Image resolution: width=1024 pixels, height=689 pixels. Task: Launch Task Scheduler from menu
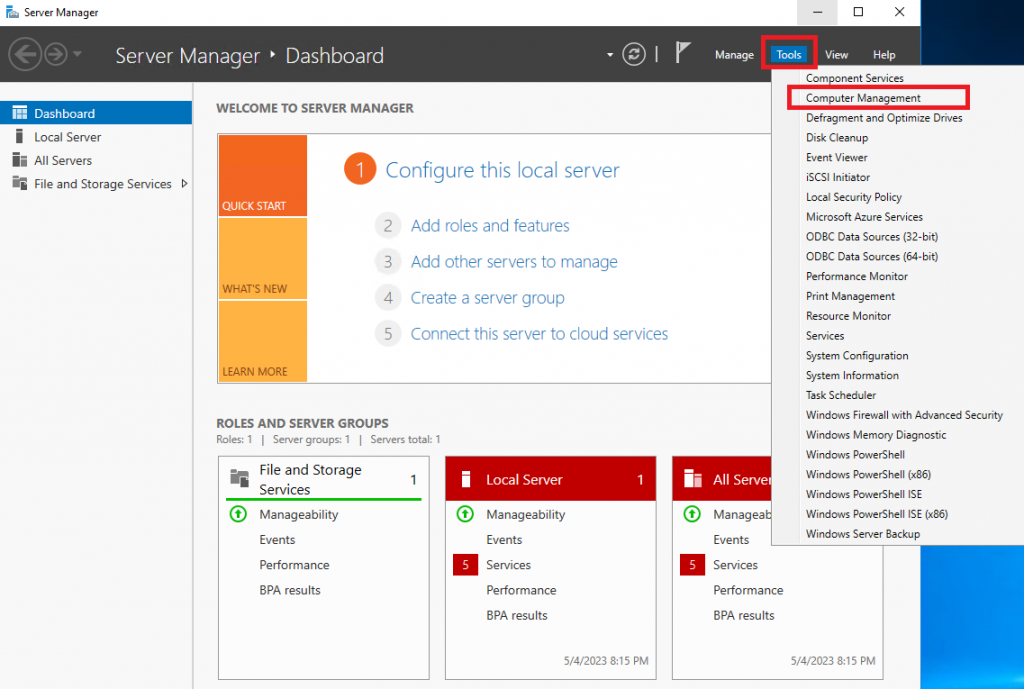point(840,395)
